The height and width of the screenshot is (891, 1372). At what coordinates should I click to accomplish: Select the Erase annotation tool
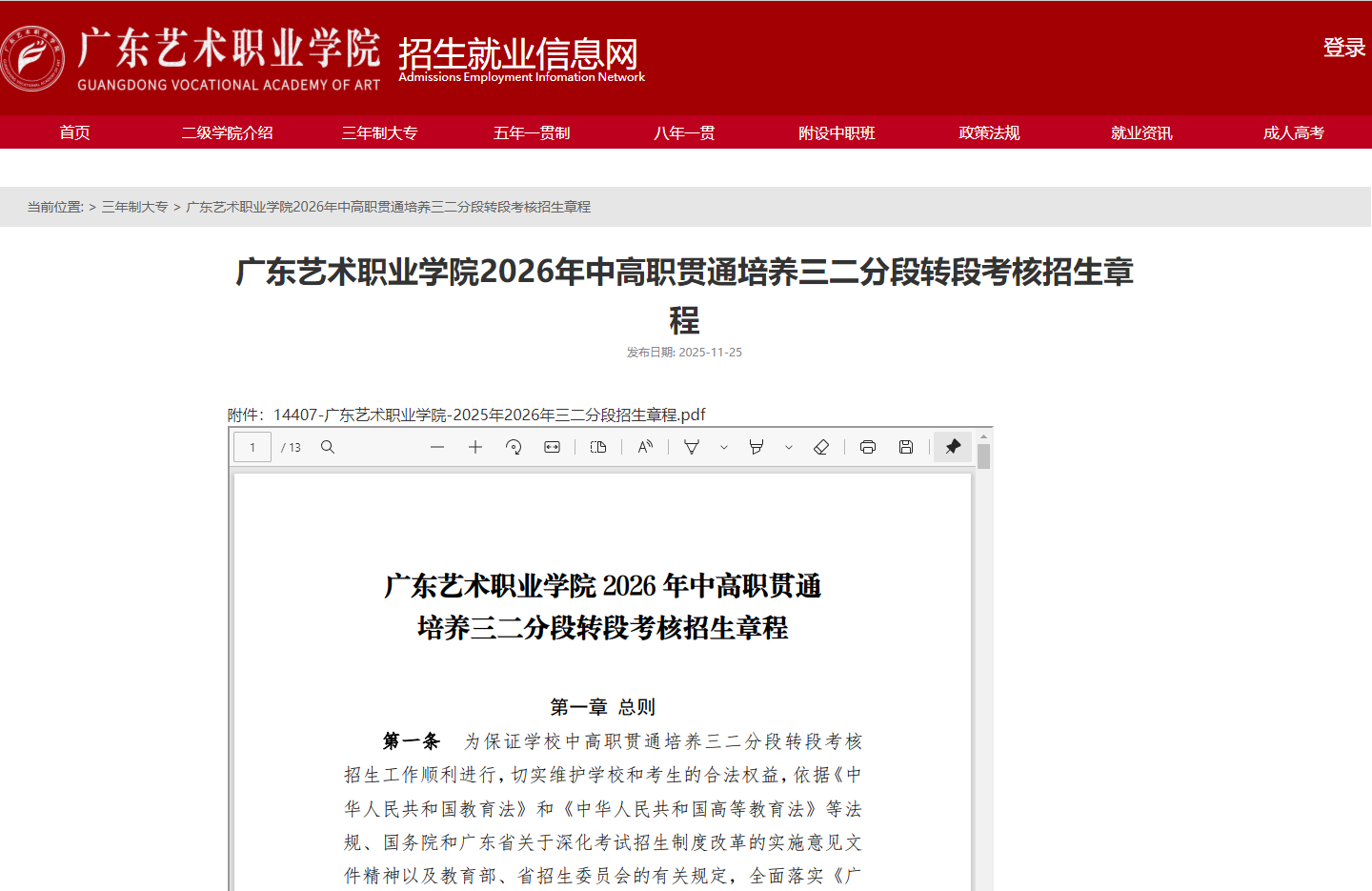click(821, 446)
